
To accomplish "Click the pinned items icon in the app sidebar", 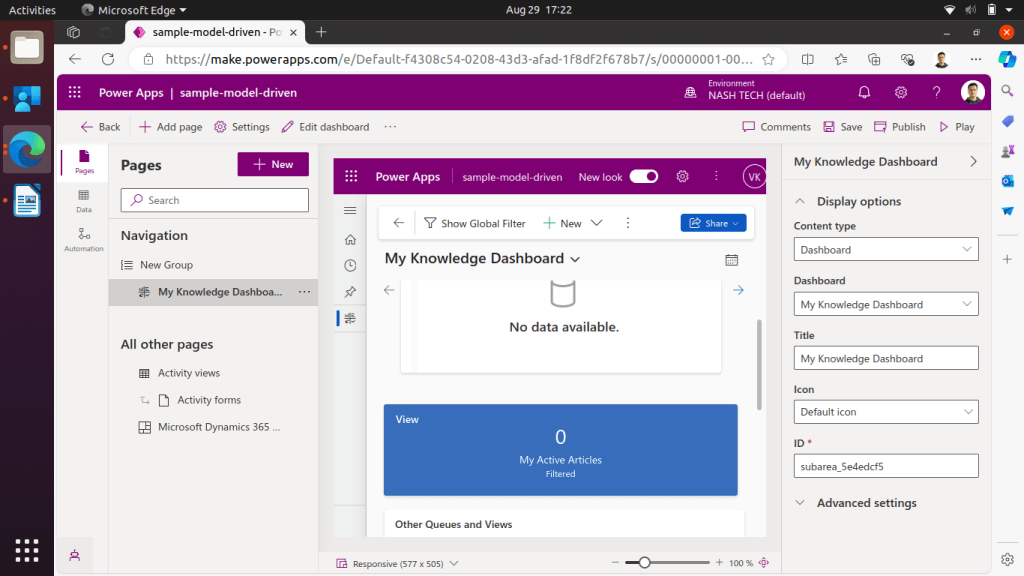I will click(349, 292).
